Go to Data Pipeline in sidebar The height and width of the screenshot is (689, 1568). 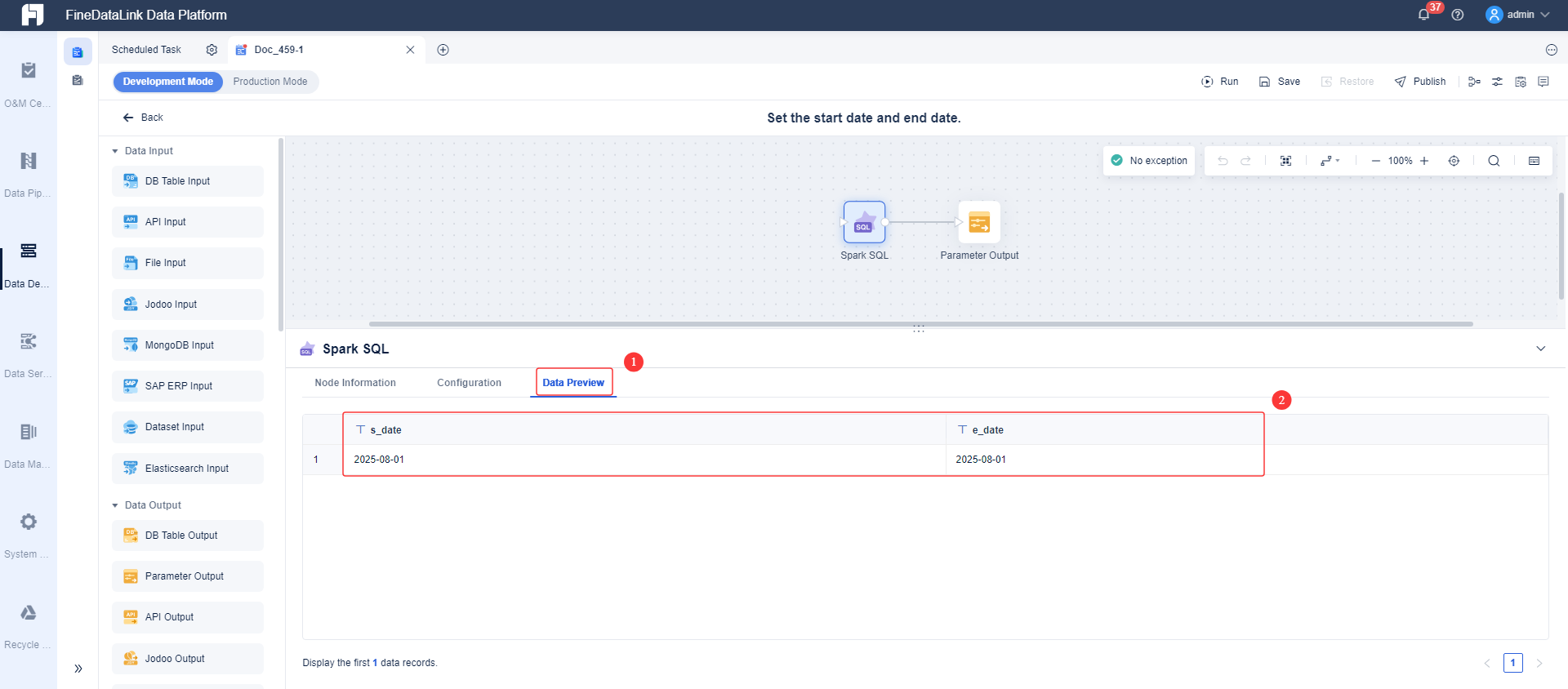point(28,174)
